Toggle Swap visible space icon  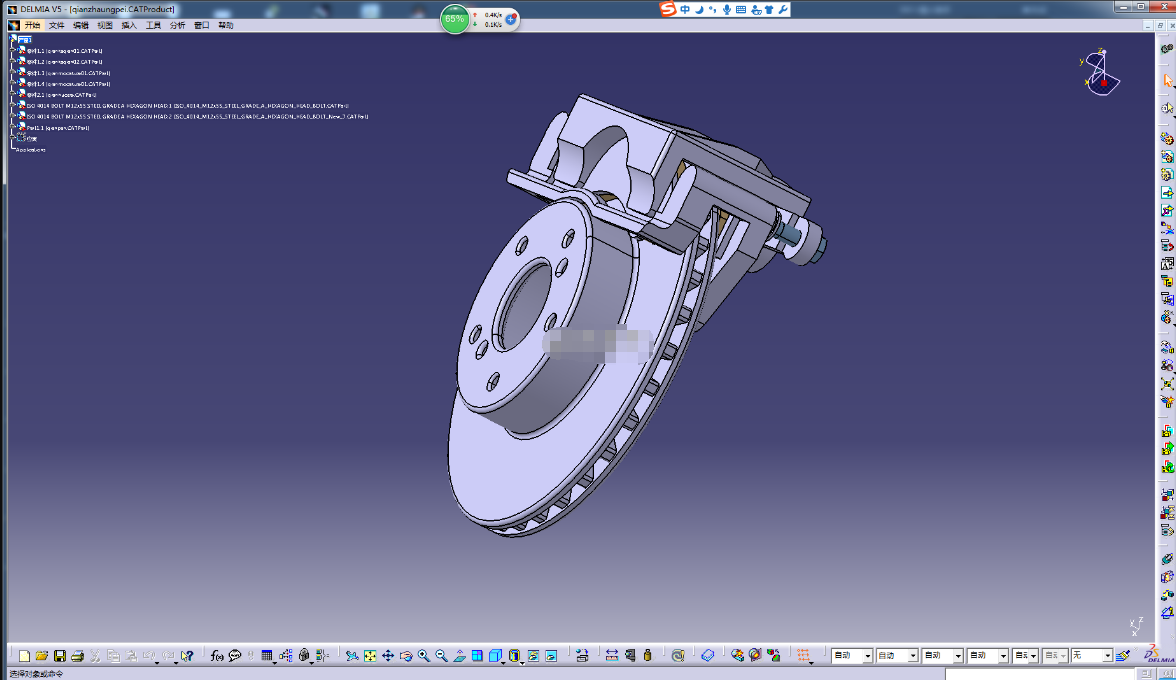(x=551, y=656)
